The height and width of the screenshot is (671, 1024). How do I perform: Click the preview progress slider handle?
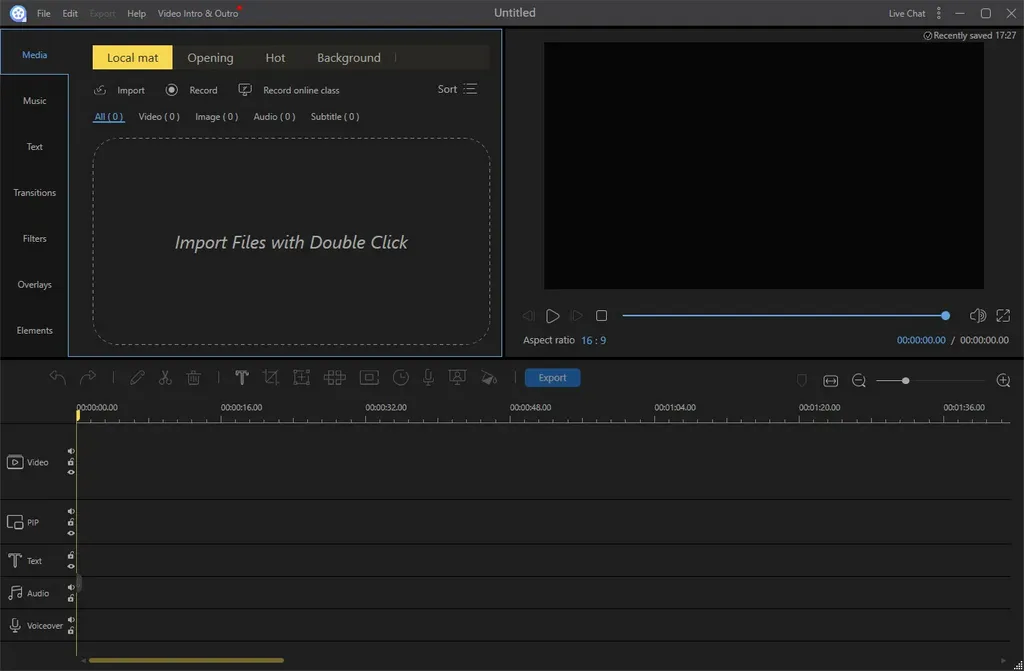tap(946, 316)
